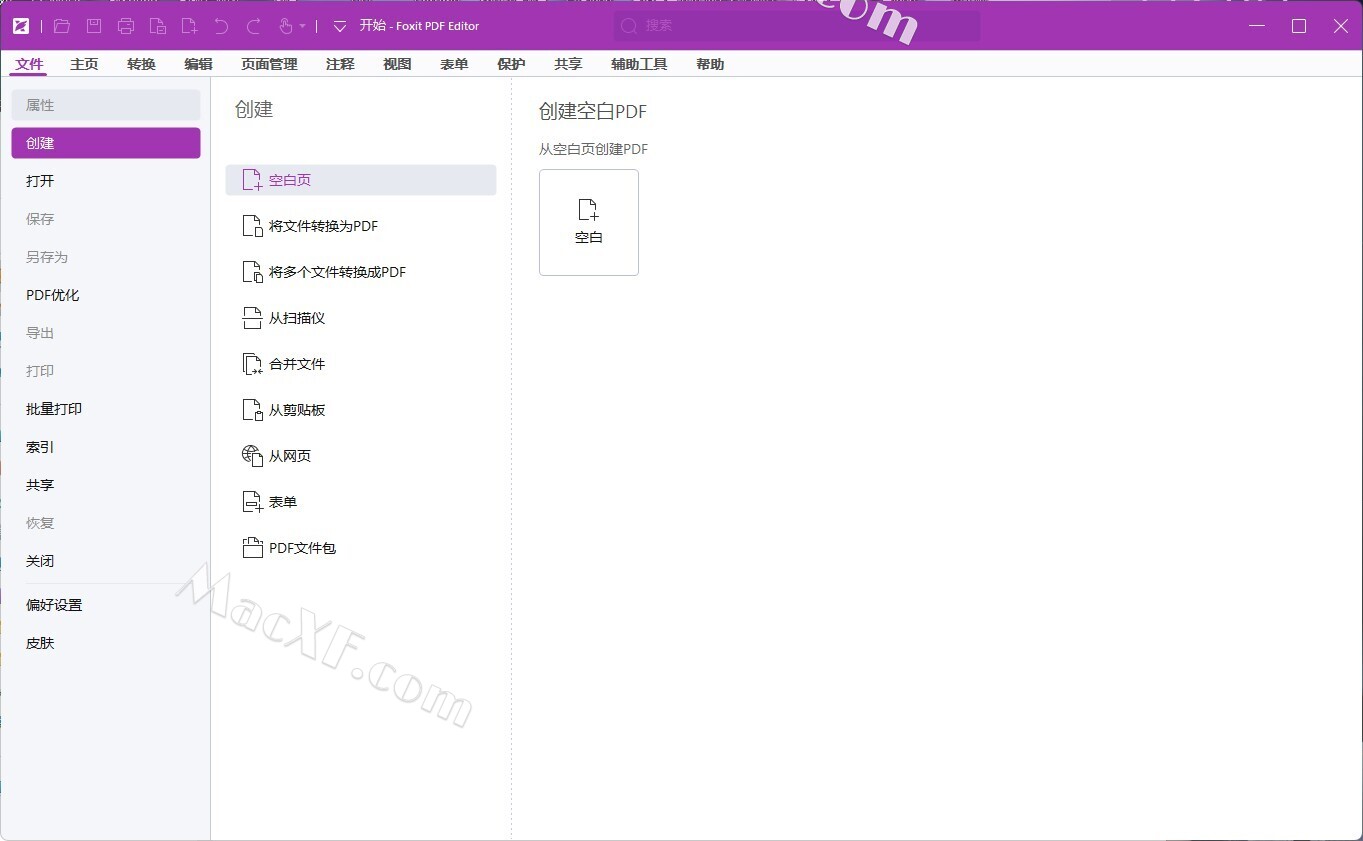Click the 表单 form icon

(x=252, y=502)
